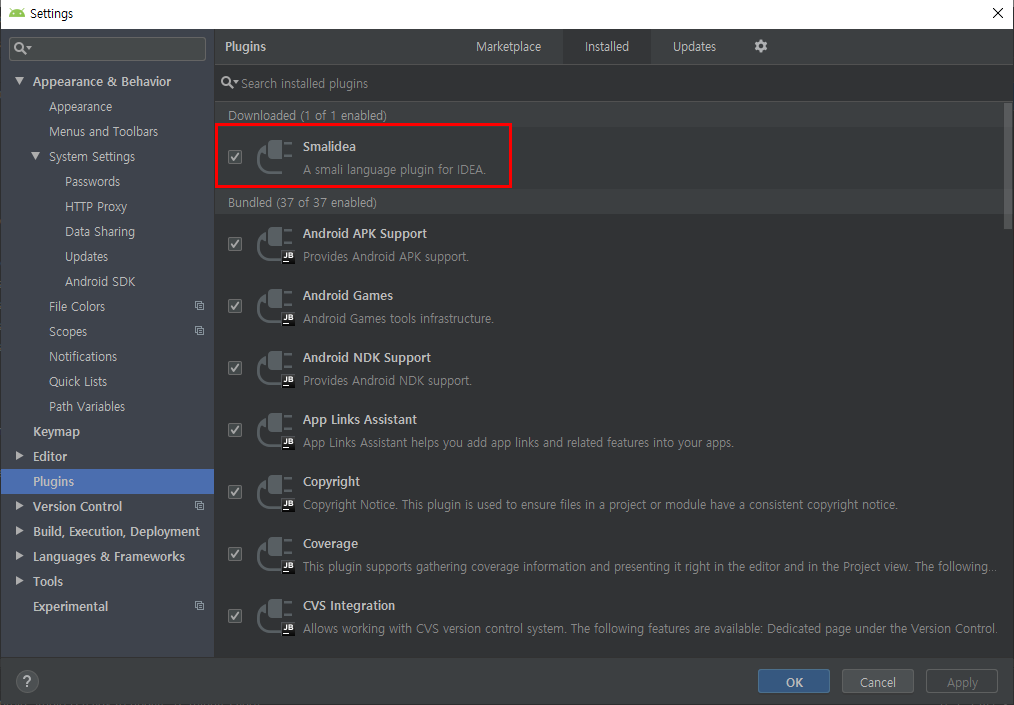Expand the Languages & Frameworks section
The height and width of the screenshot is (705, 1014).
(x=19, y=556)
